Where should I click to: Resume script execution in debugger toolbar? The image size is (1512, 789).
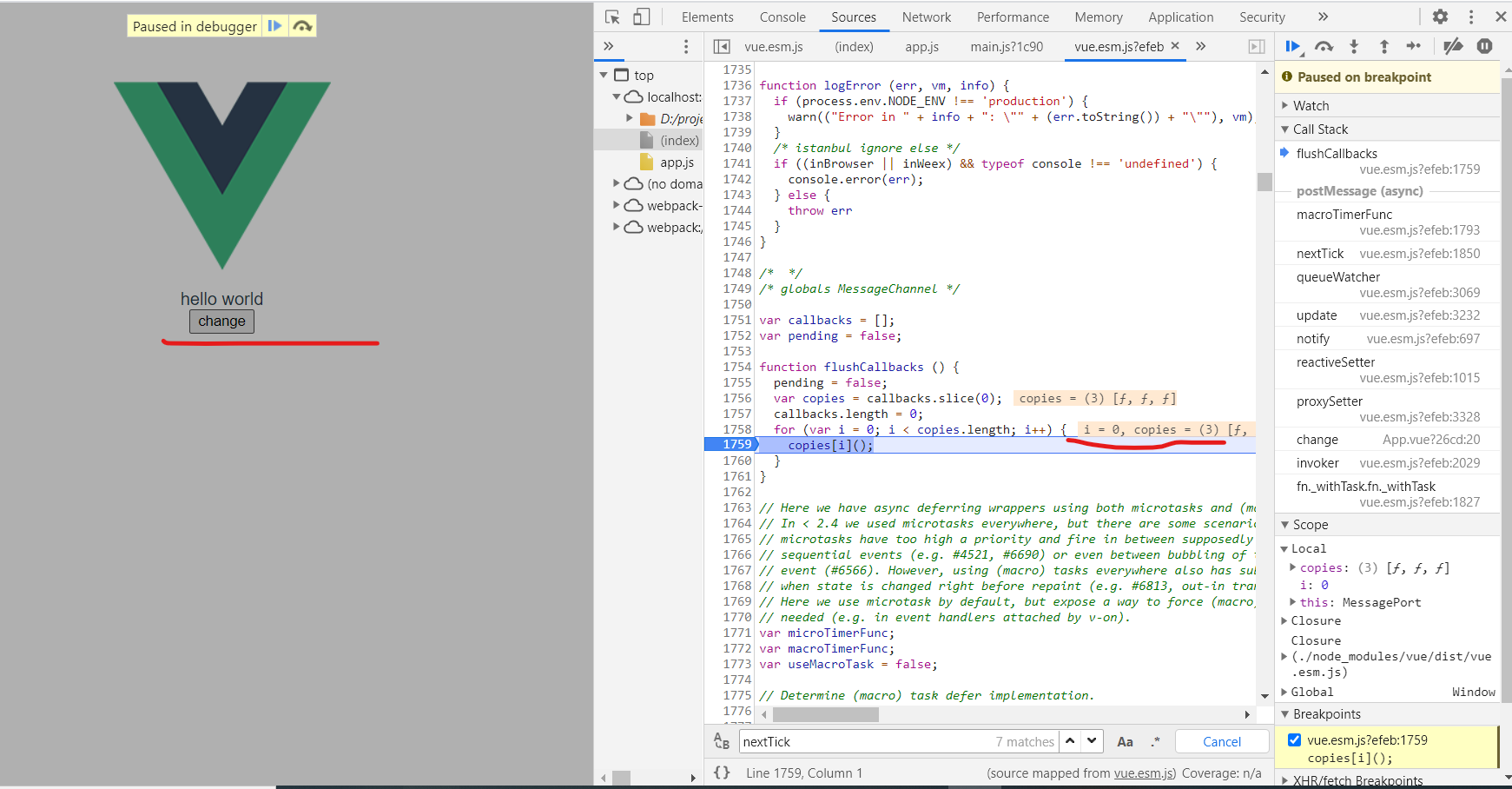(1292, 47)
